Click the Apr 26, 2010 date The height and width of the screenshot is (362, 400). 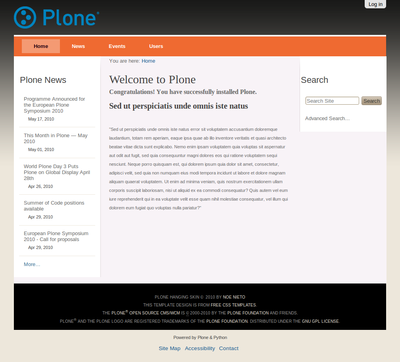point(40,186)
